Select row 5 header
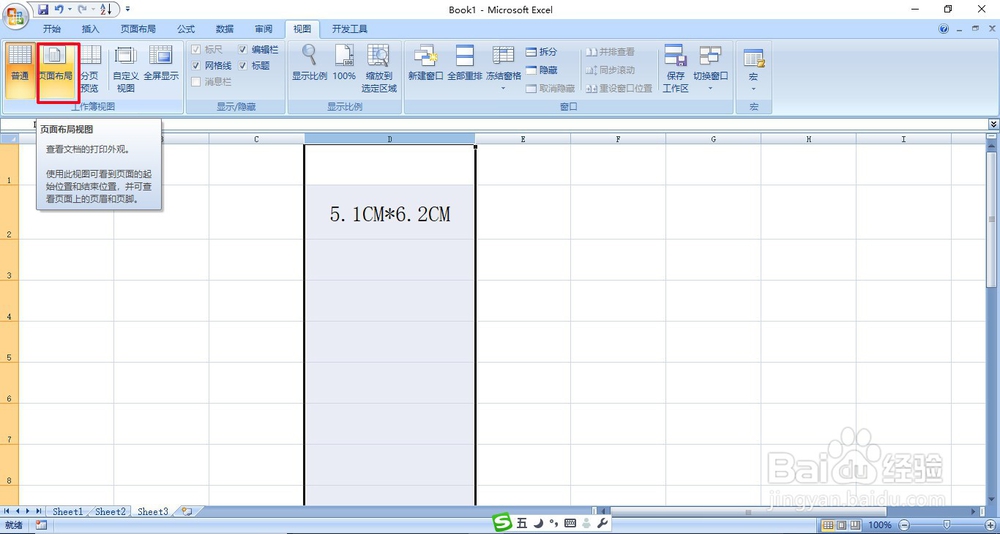1000x534 pixels. tap(10, 342)
